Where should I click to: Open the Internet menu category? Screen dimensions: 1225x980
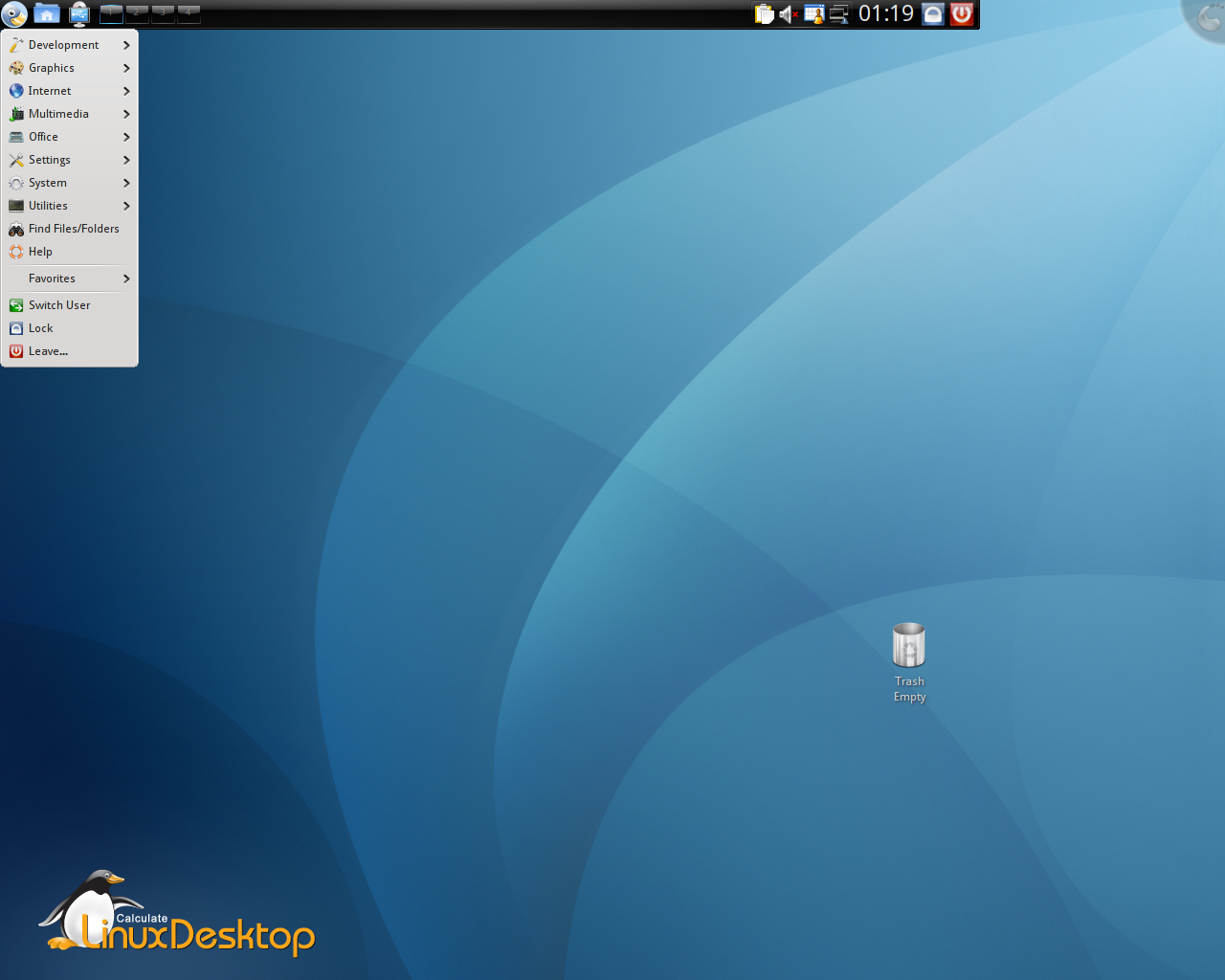coord(70,91)
